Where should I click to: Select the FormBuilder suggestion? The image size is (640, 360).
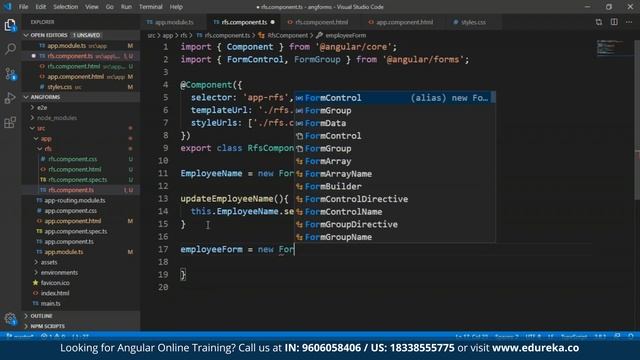(395, 186)
